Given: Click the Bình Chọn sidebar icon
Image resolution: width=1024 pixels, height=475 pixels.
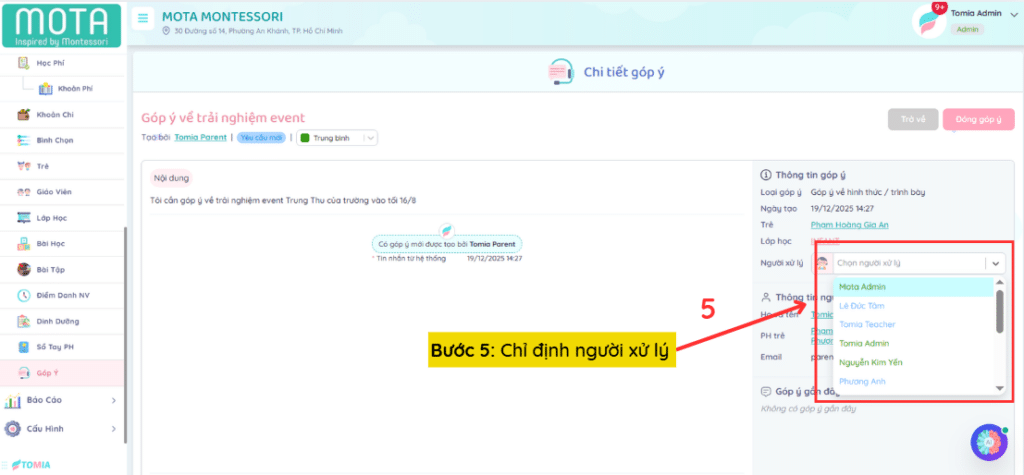Looking at the screenshot, I should click(24, 140).
